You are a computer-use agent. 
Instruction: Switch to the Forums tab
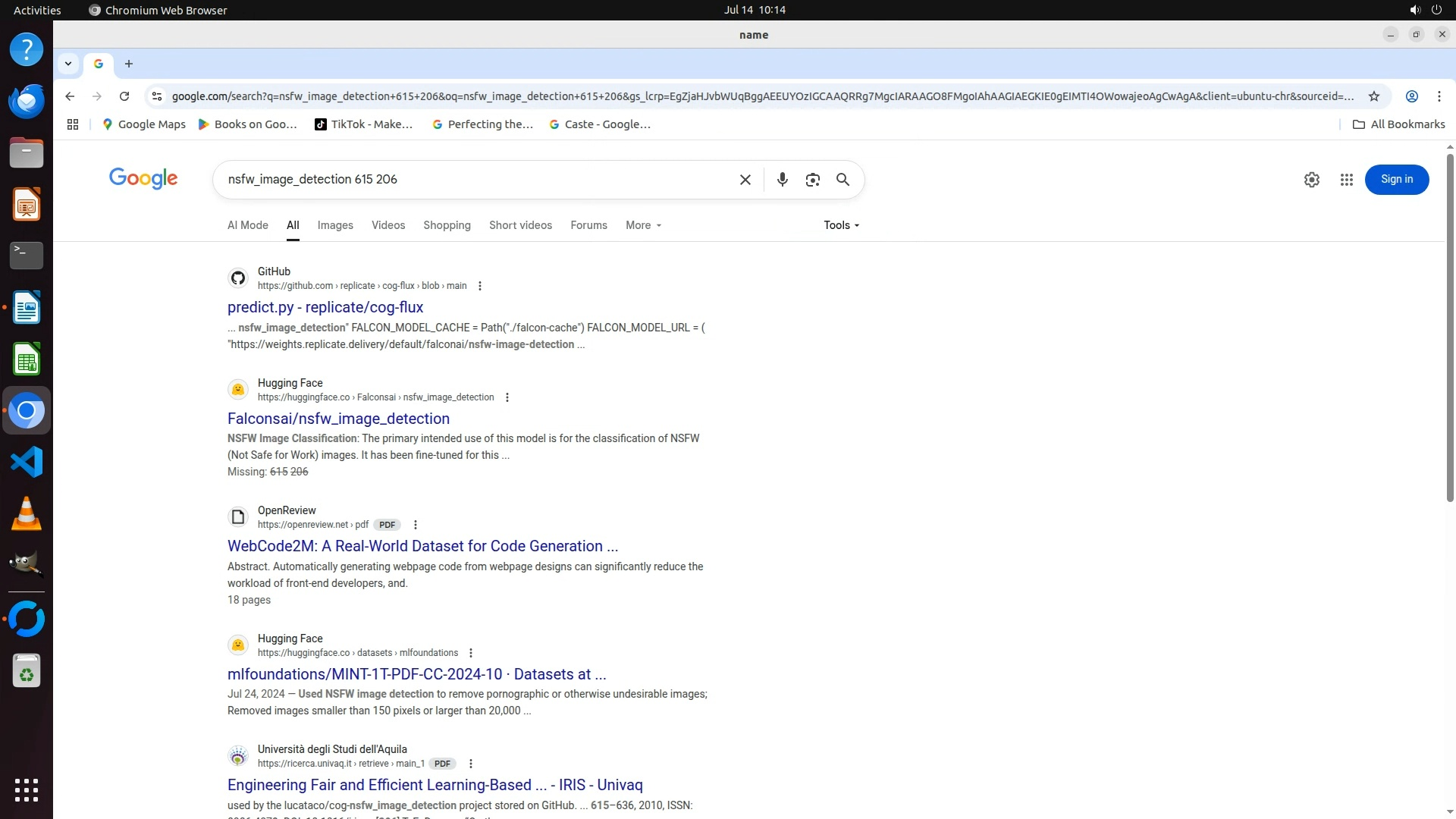pos(588,225)
